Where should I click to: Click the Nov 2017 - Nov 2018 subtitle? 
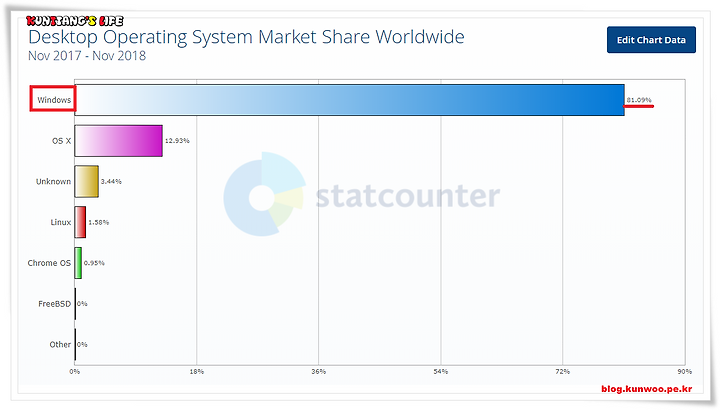click(87, 56)
